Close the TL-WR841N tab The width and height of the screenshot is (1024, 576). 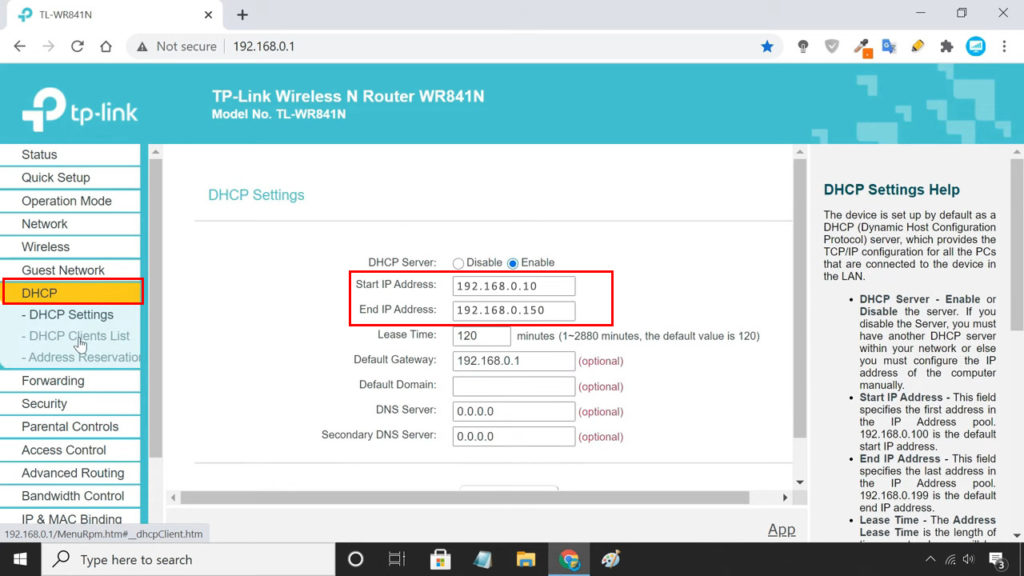tap(208, 14)
